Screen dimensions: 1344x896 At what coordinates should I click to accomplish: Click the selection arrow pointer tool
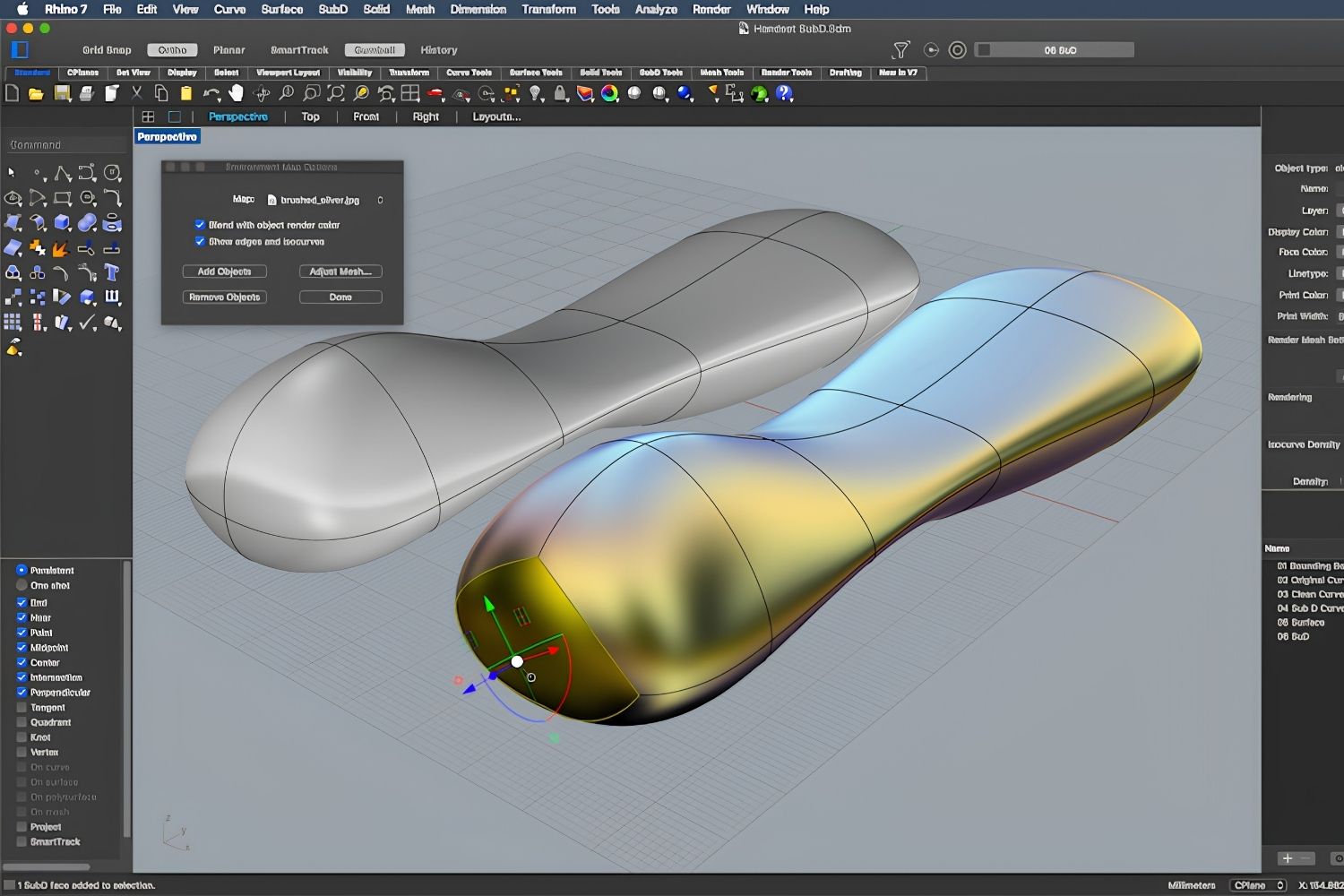13,173
